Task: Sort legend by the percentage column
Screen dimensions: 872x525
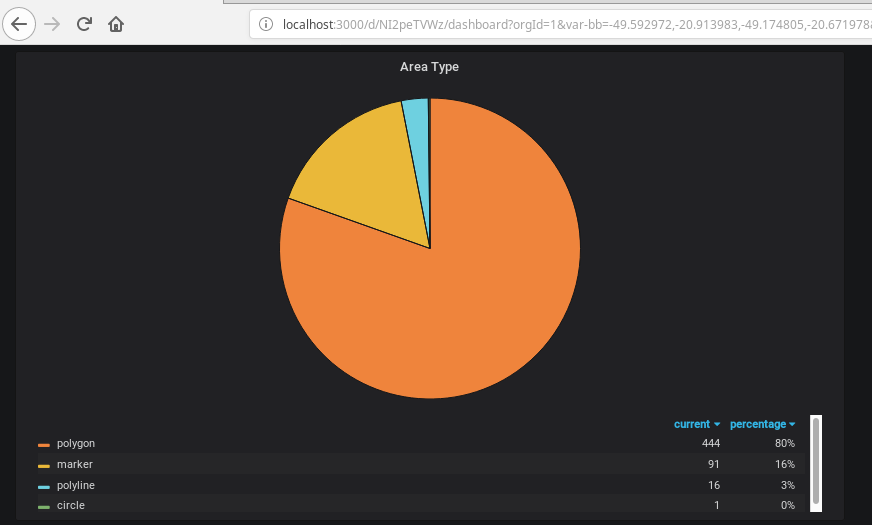Action: pyautogui.click(x=762, y=424)
